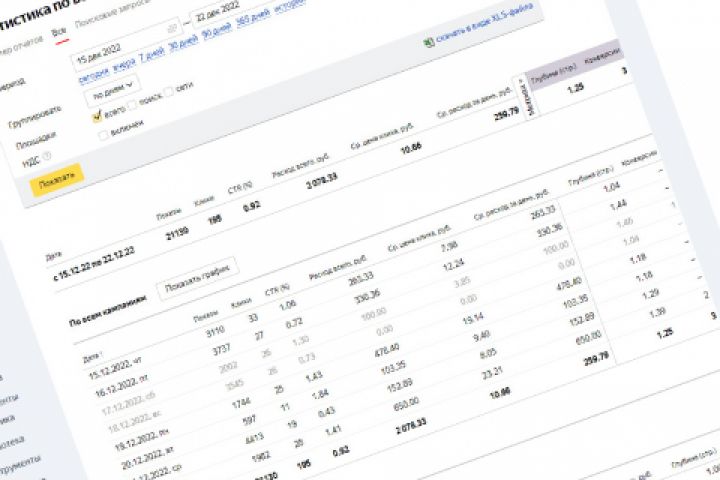Viewport: 720px width, 480px height.
Task: Select the 'сегодня' period link
Action: point(94,74)
